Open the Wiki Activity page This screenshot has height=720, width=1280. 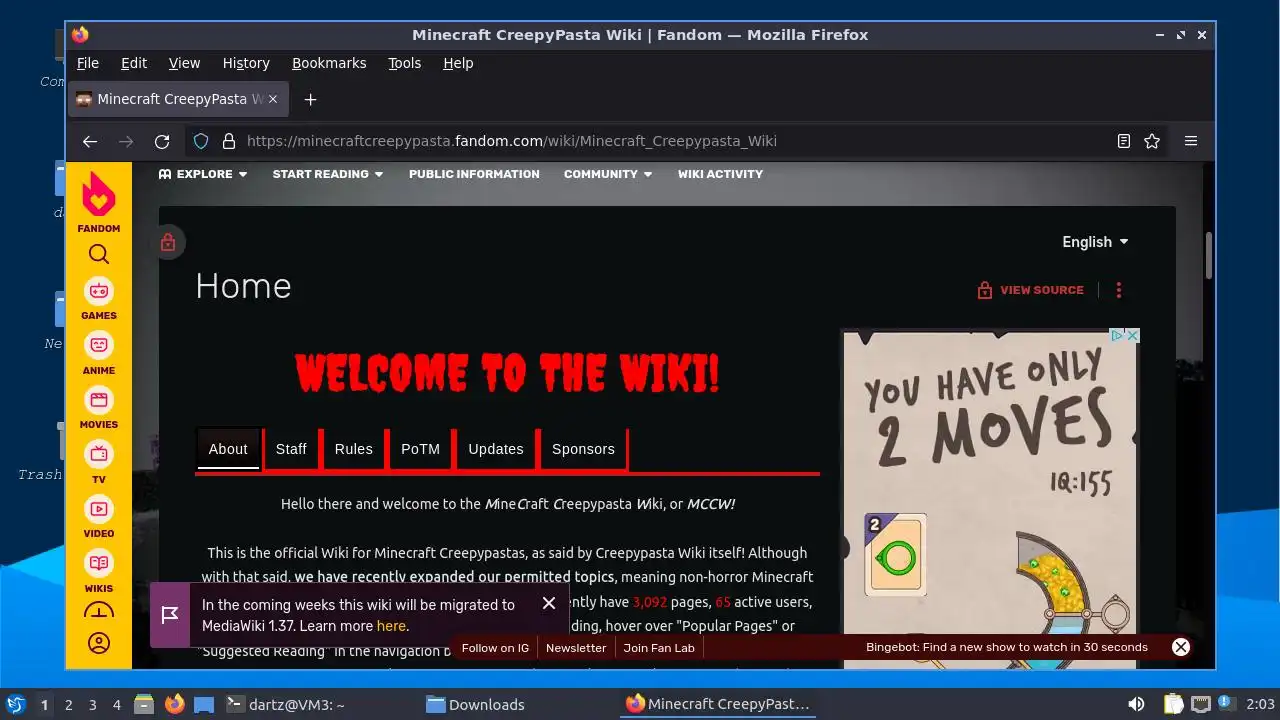coord(720,174)
